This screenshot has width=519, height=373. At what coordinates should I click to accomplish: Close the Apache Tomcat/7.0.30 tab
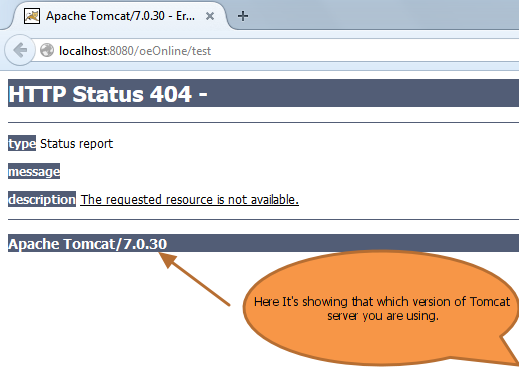click(210, 16)
